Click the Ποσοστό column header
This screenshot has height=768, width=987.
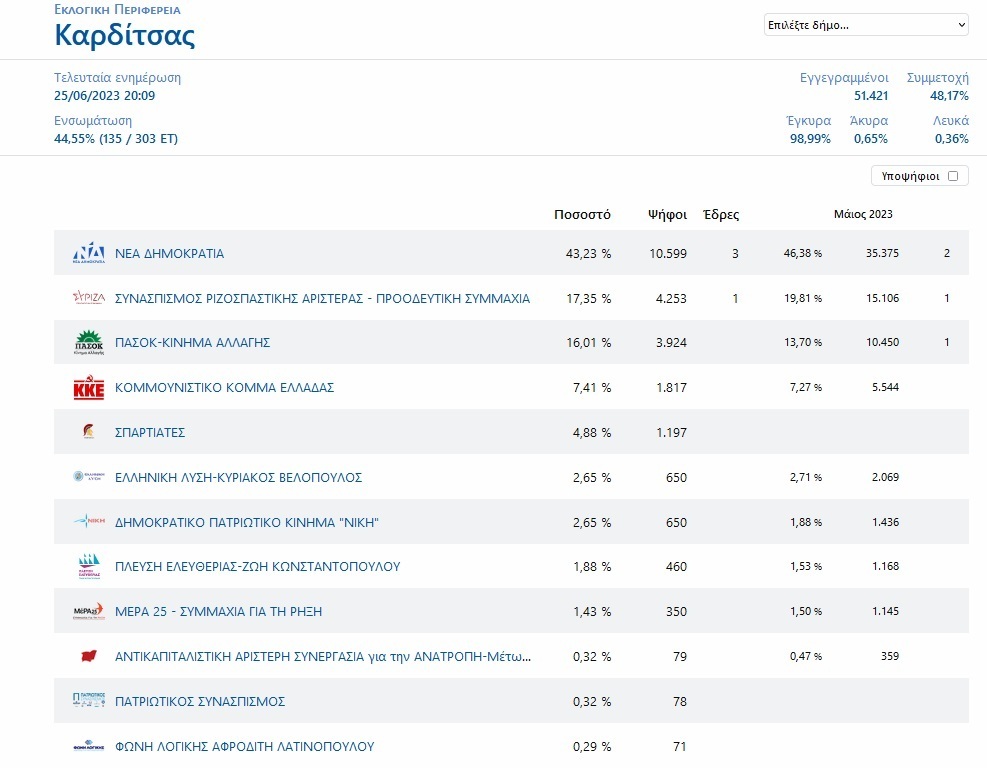(x=582, y=215)
